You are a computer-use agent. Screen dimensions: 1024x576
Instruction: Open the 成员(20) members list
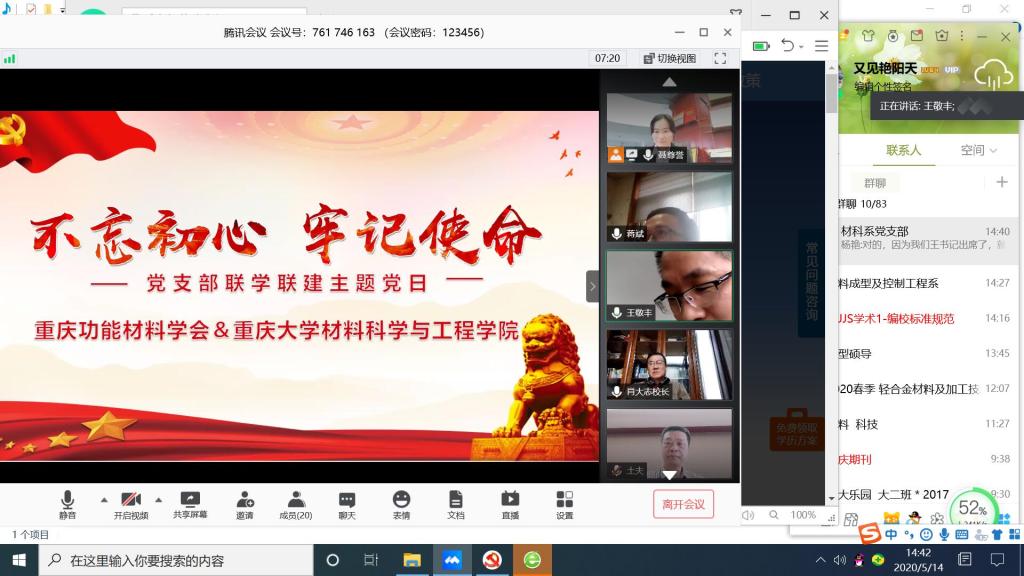coord(295,504)
